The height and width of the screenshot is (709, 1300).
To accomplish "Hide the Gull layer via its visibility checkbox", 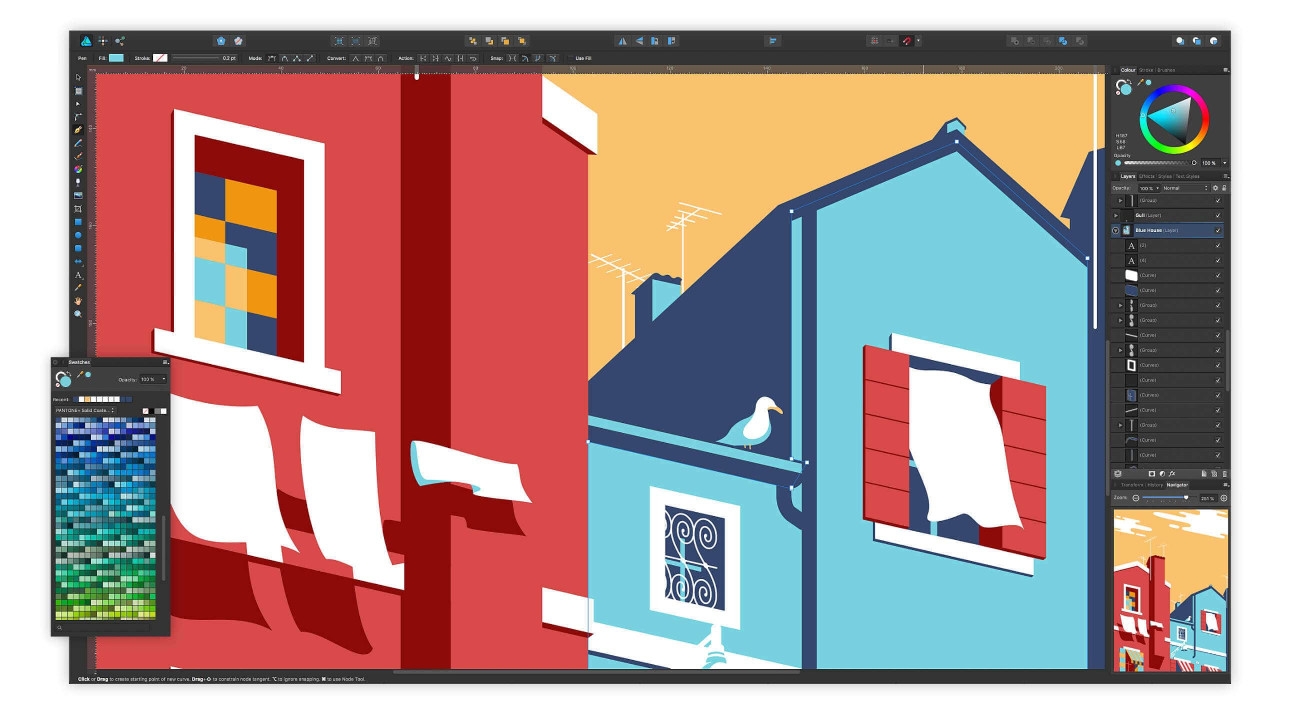I will [x=1218, y=215].
